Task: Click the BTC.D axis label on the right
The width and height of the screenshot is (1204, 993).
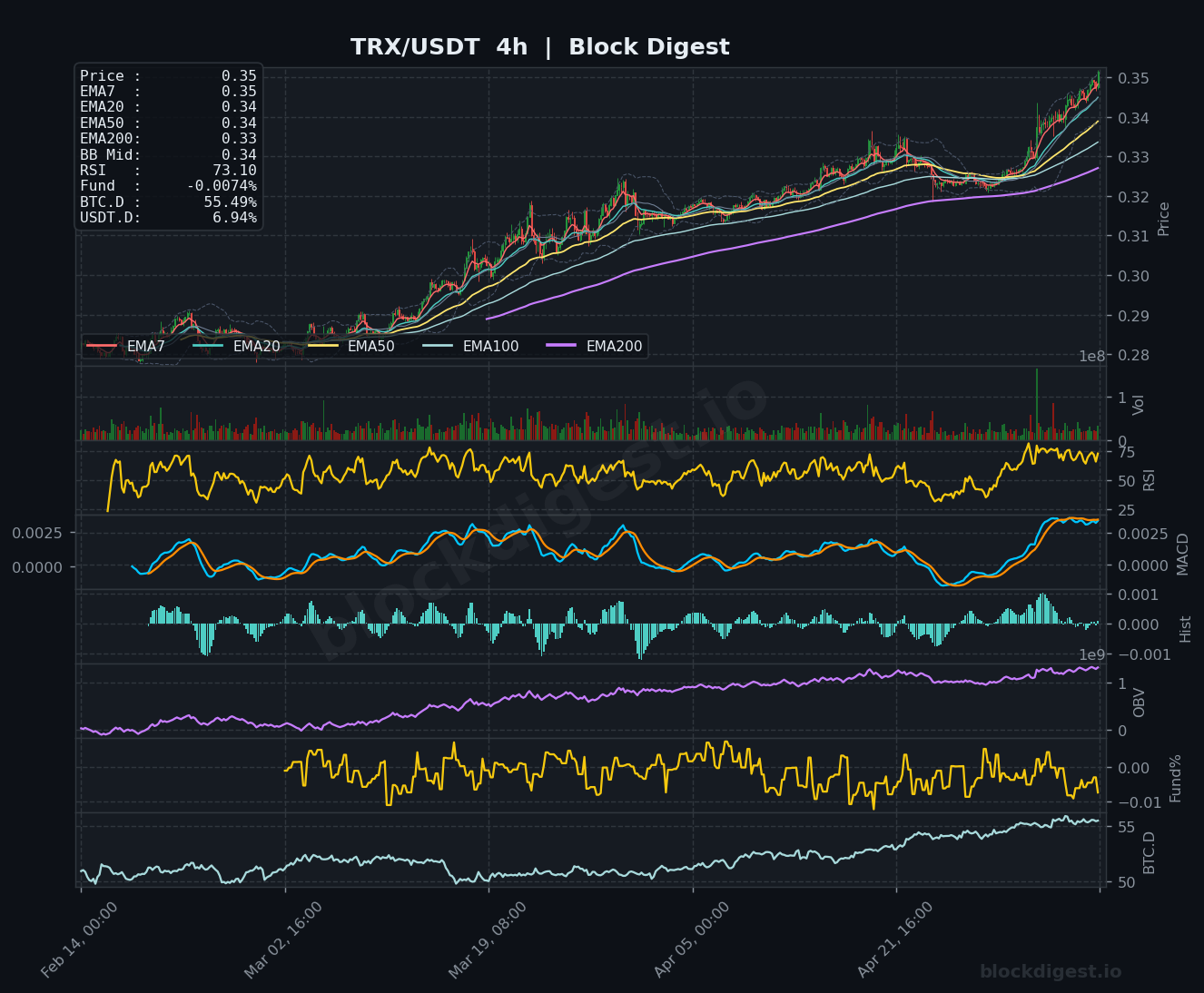Action: [1149, 852]
